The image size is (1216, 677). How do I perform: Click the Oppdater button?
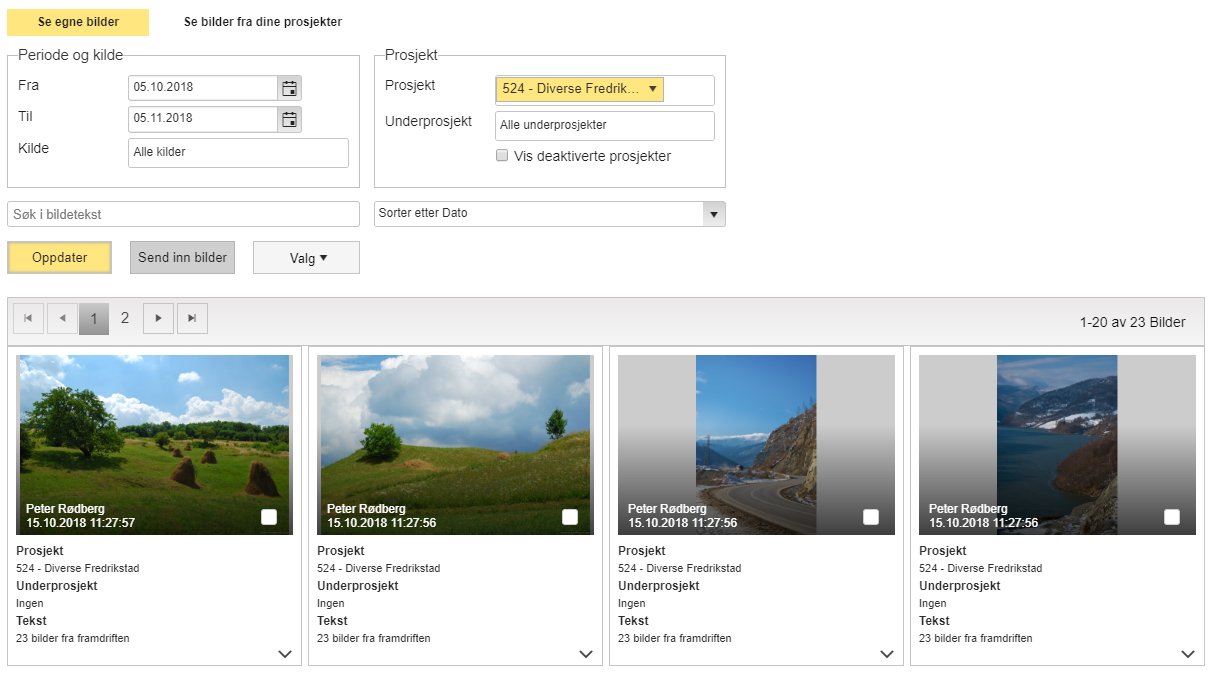pyautogui.click(x=60, y=258)
